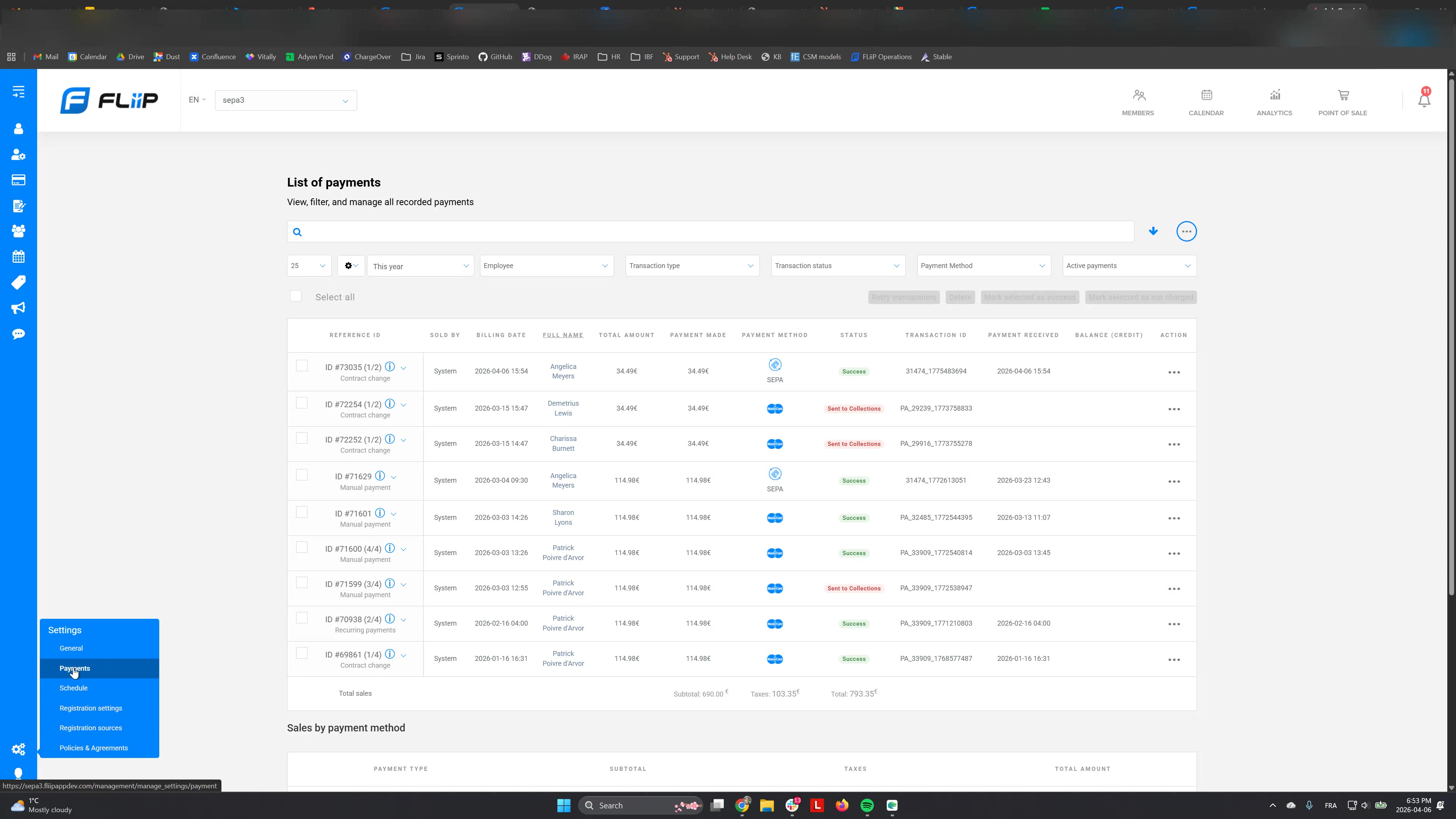Screen dimensions: 1456x819
Task: Click Mark selected as not charged
Action: point(1141,297)
